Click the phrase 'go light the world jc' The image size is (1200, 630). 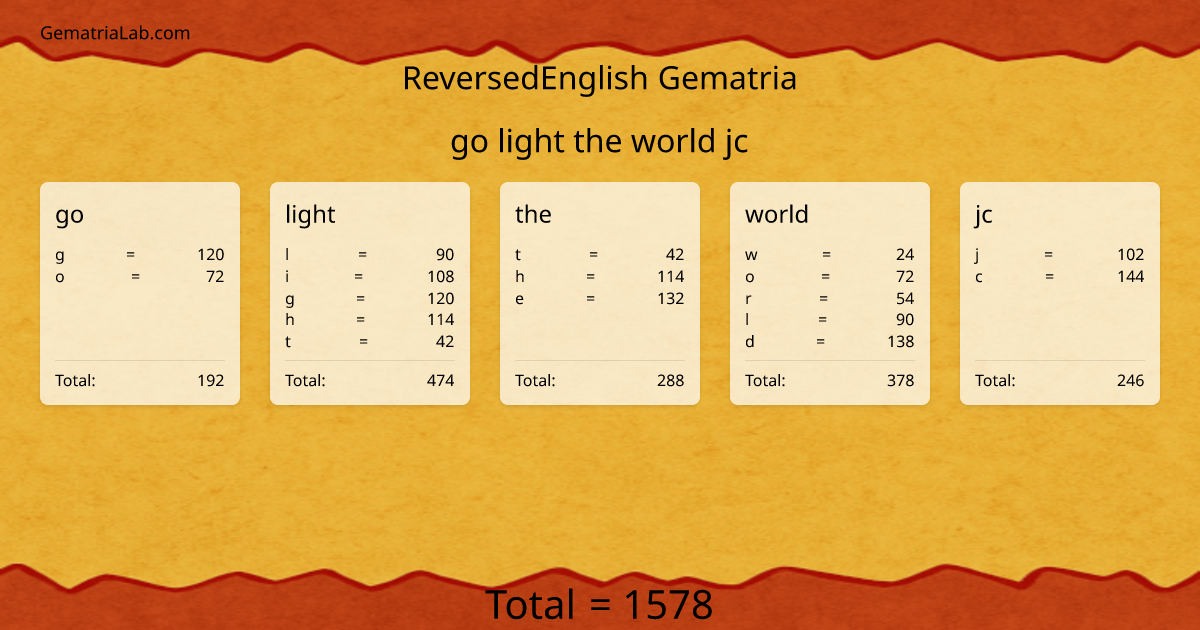click(600, 142)
